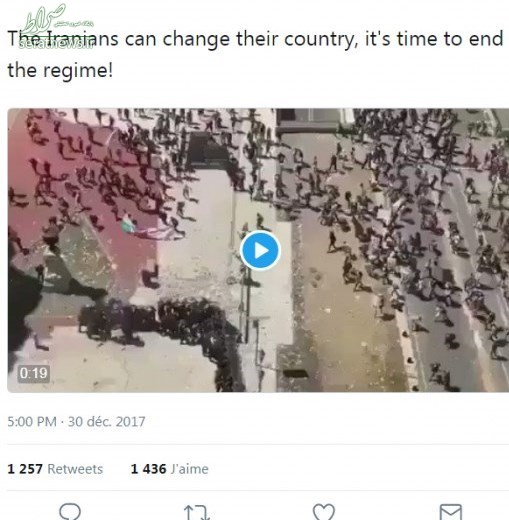Open the 5:00 PM tweet timestamp
This screenshot has width=509, height=520.
coord(32,422)
